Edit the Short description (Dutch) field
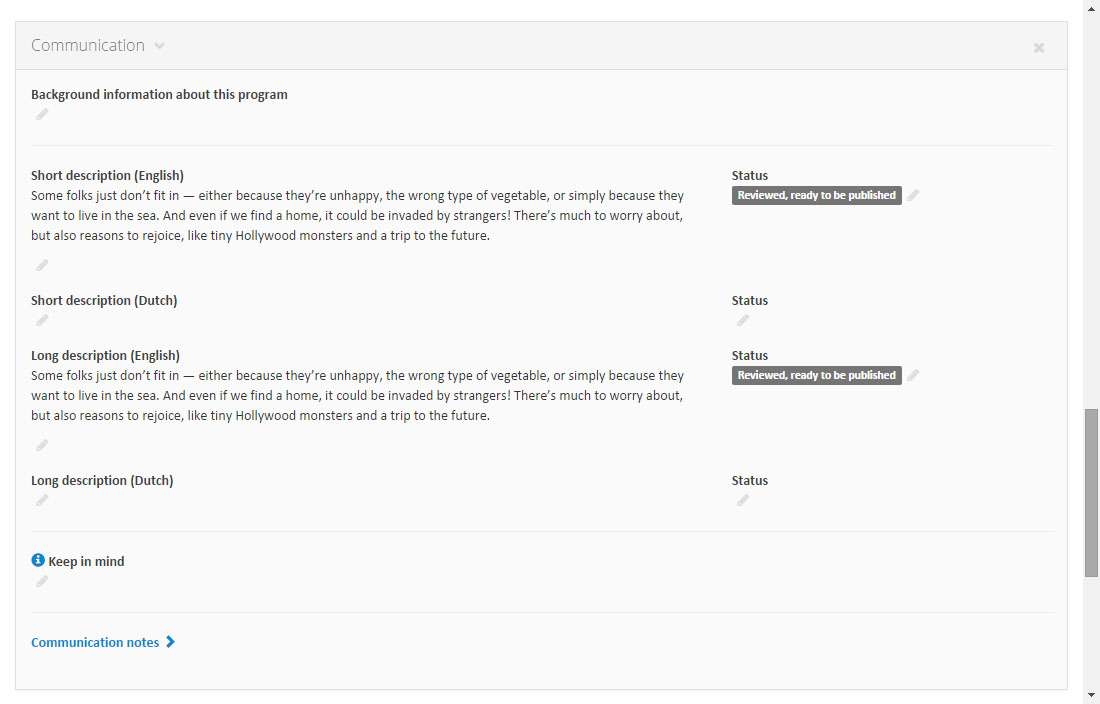The image size is (1100, 704). (42, 320)
